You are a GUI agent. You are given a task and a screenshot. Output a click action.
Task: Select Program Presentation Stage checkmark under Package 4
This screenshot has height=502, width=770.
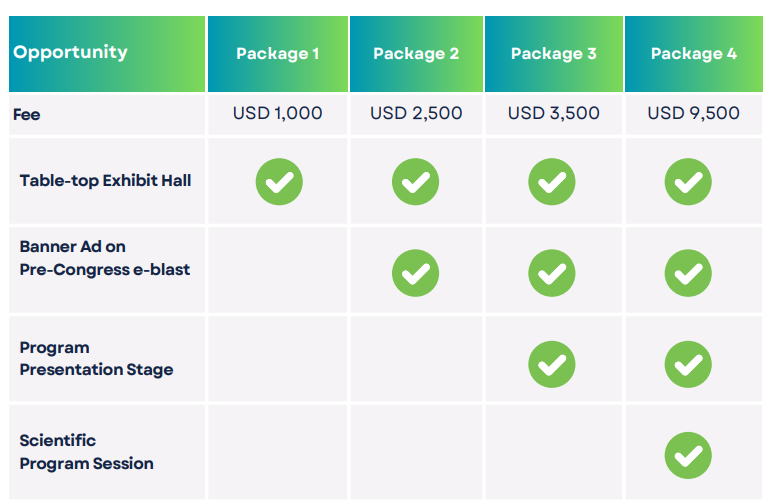click(688, 364)
